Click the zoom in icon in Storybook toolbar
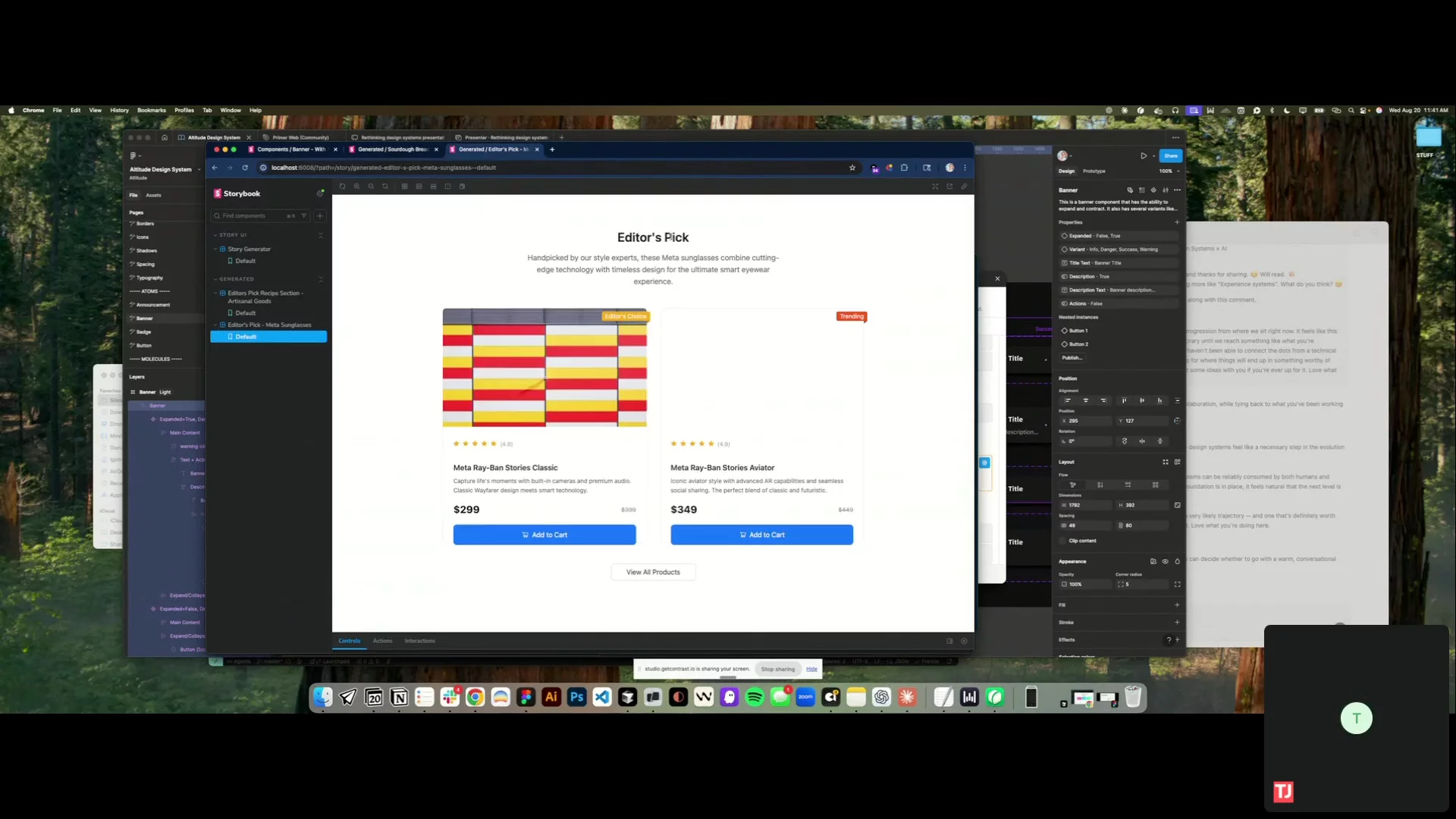 tap(356, 187)
